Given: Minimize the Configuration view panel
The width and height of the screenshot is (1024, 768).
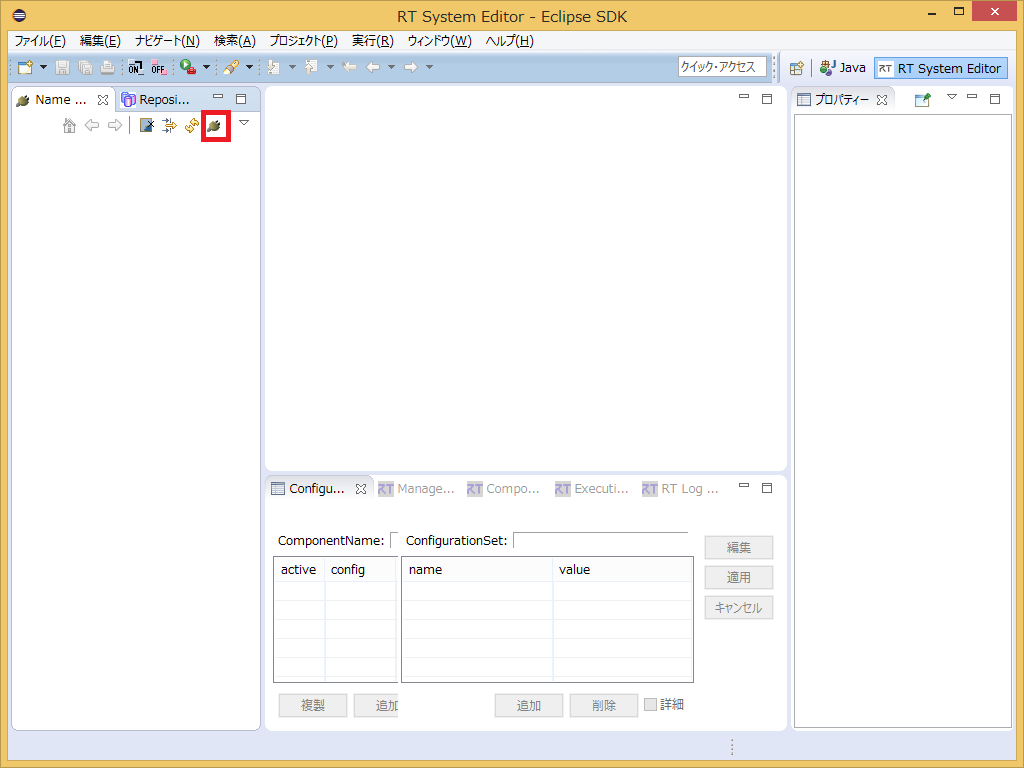Looking at the screenshot, I should point(744,486).
